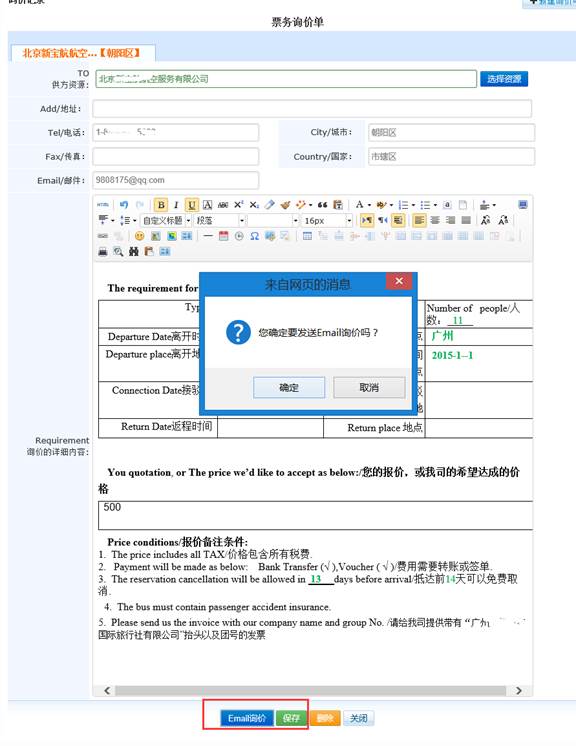576x746 pixels.
Task: Click paste as plain text icon
Action: point(338,205)
